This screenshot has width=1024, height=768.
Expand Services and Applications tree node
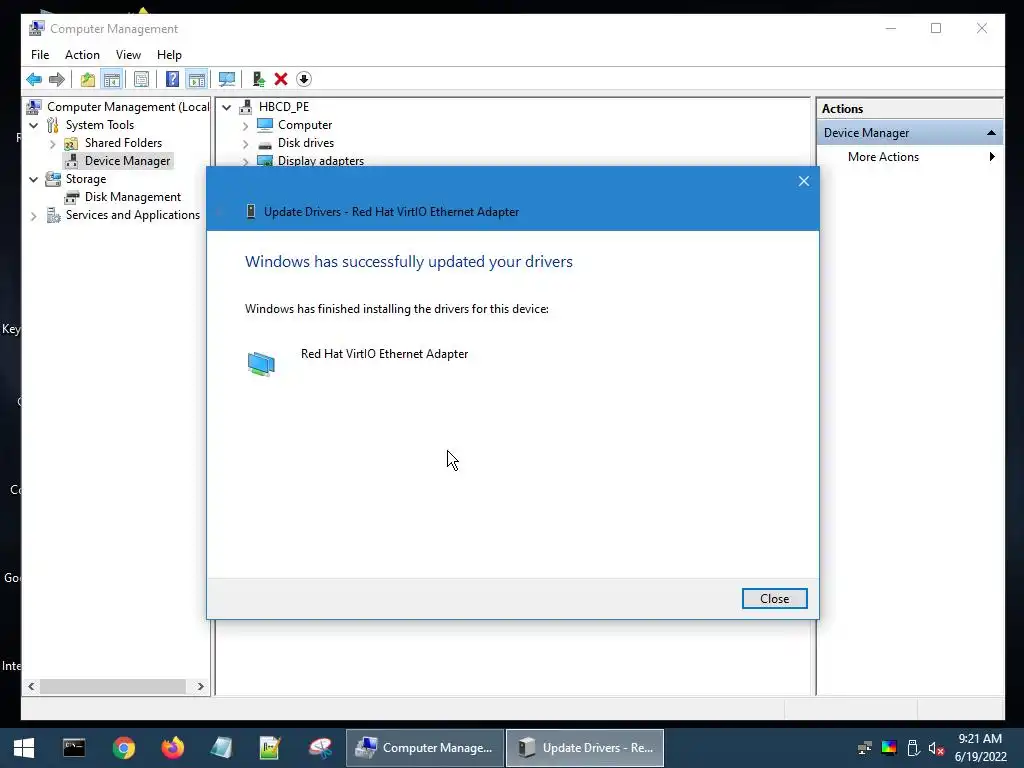point(33,216)
